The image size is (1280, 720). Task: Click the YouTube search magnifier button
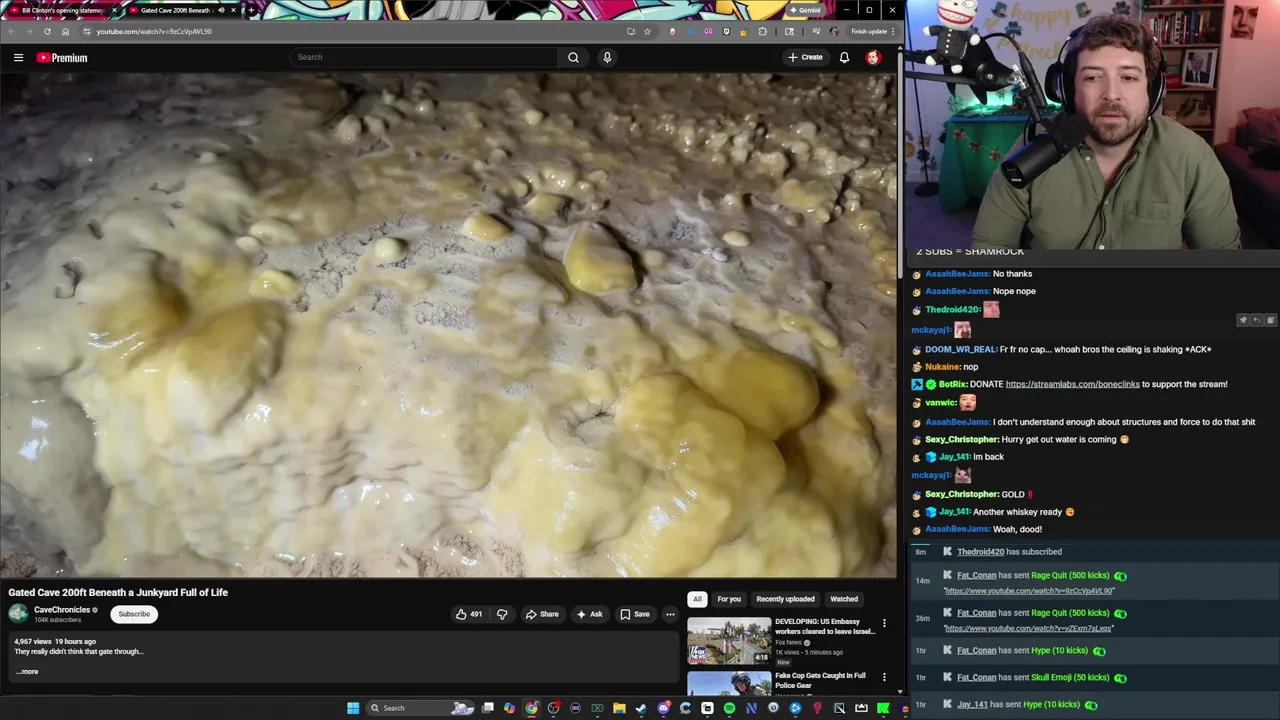(573, 57)
